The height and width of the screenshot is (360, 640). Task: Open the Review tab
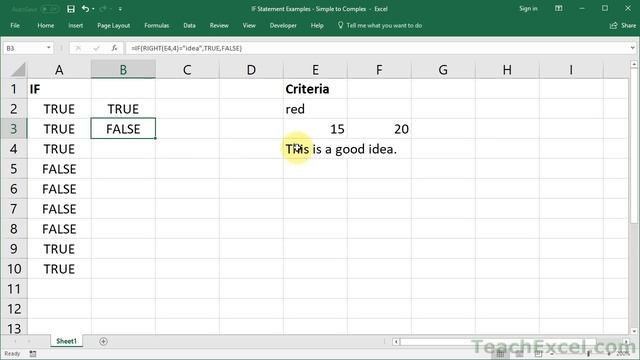pos(219,25)
